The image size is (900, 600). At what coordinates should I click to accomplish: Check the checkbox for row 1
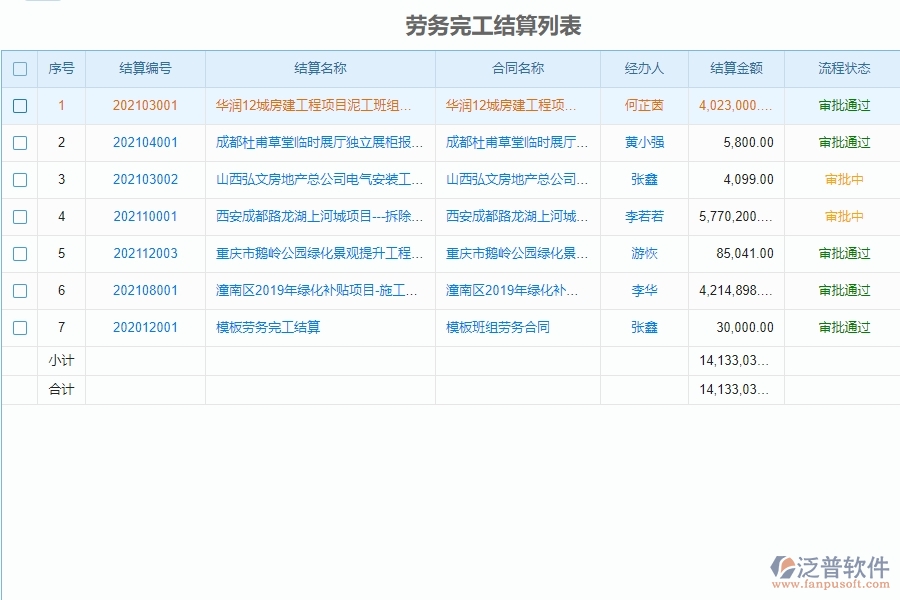pos(20,105)
